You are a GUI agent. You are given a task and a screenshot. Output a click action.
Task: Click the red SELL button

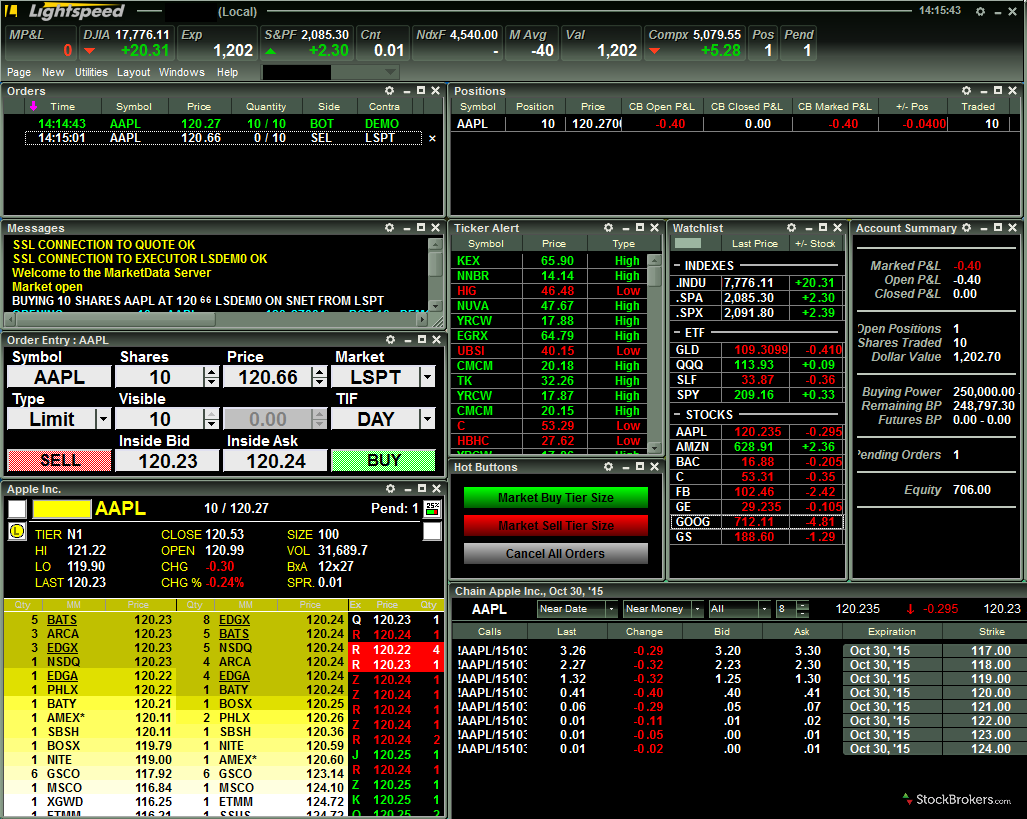coord(60,461)
